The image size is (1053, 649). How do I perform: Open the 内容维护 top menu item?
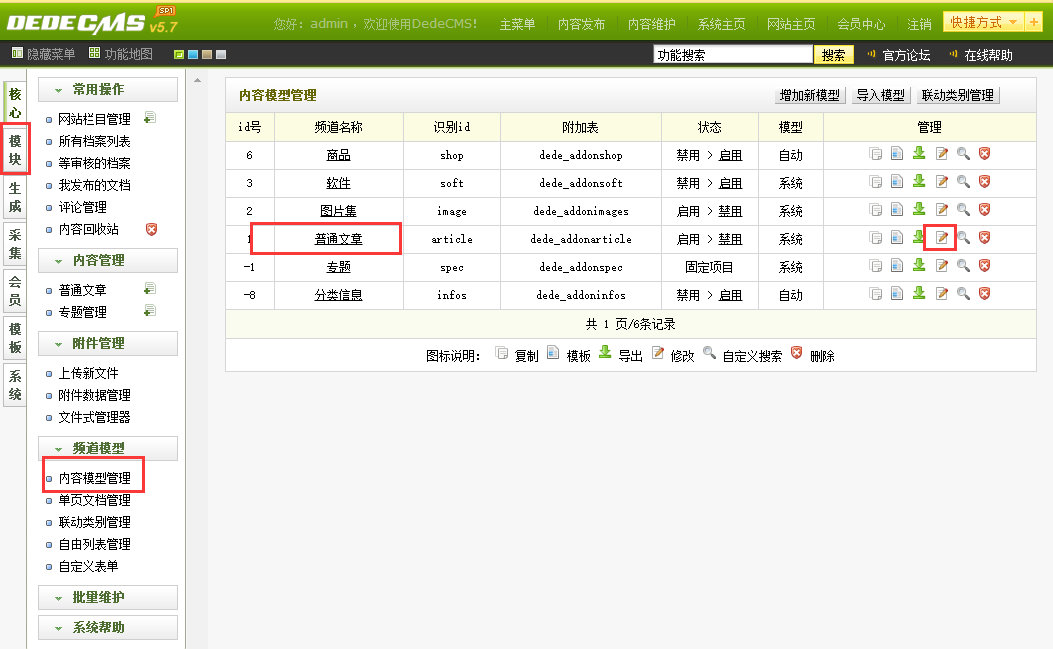[x=651, y=24]
